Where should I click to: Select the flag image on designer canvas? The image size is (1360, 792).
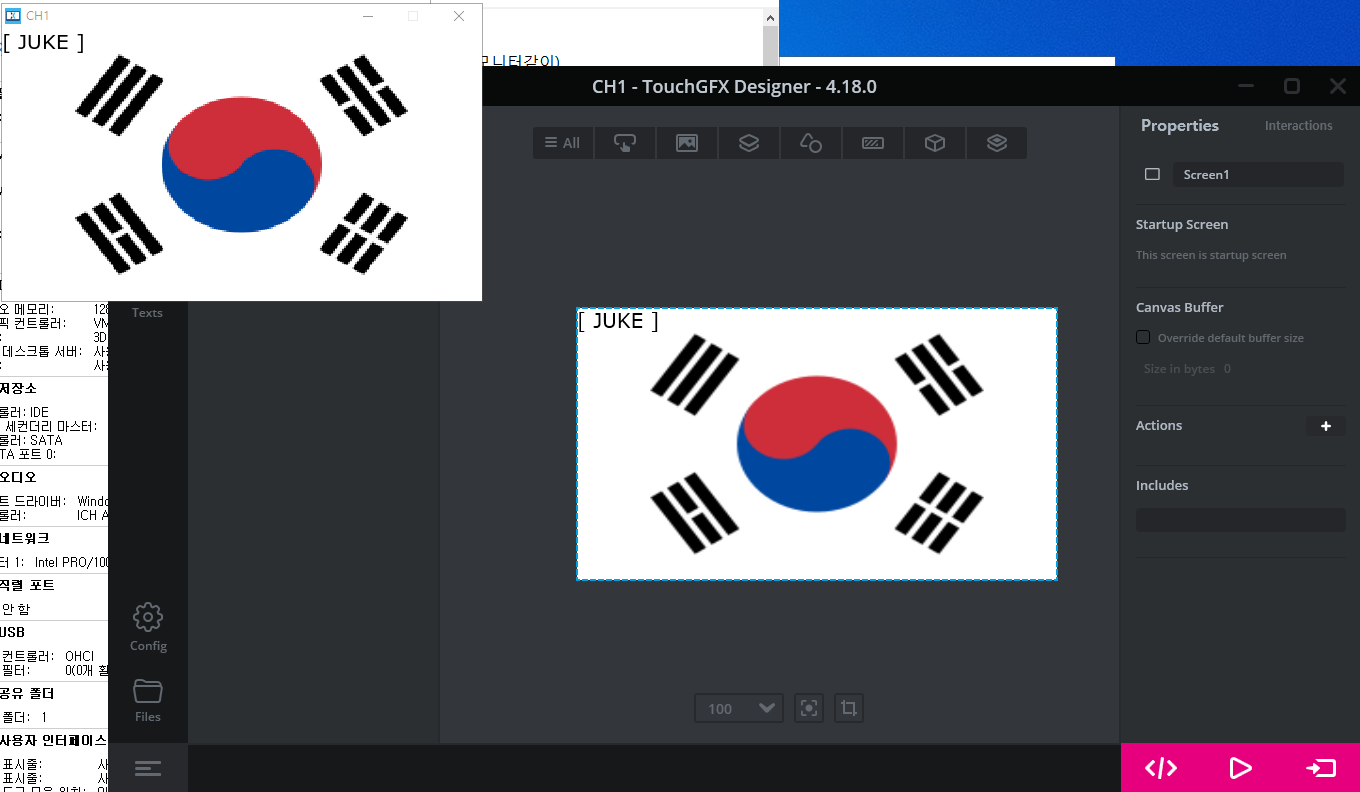817,444
